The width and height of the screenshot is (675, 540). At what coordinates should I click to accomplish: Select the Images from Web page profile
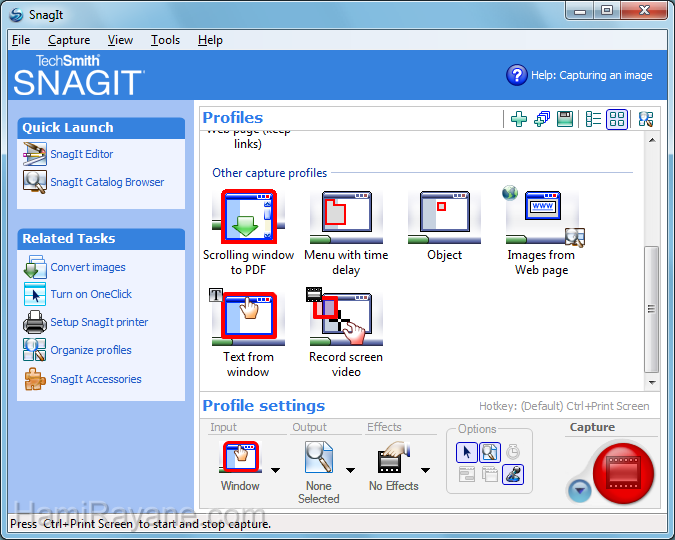(542, 230)
